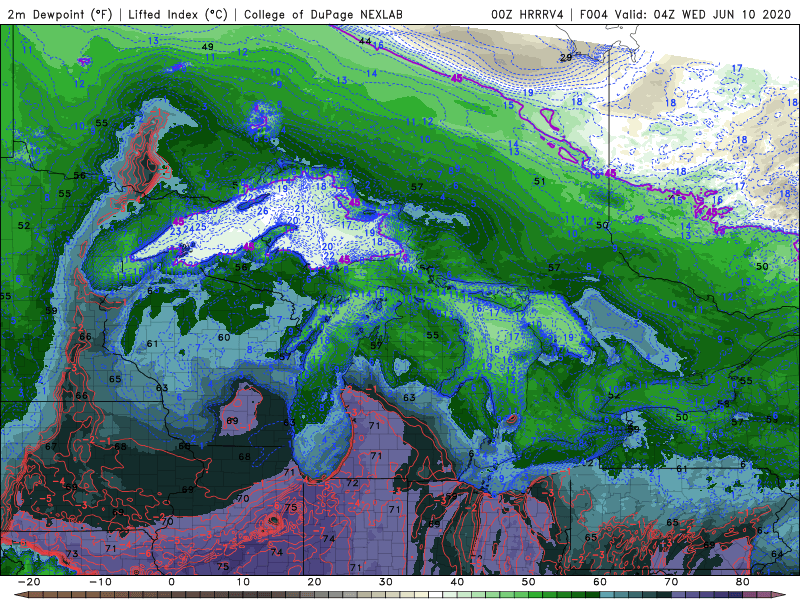Click the "Lifted Index (°C)" title label
The image size is (800, 600).
click(x=178, y=14)
